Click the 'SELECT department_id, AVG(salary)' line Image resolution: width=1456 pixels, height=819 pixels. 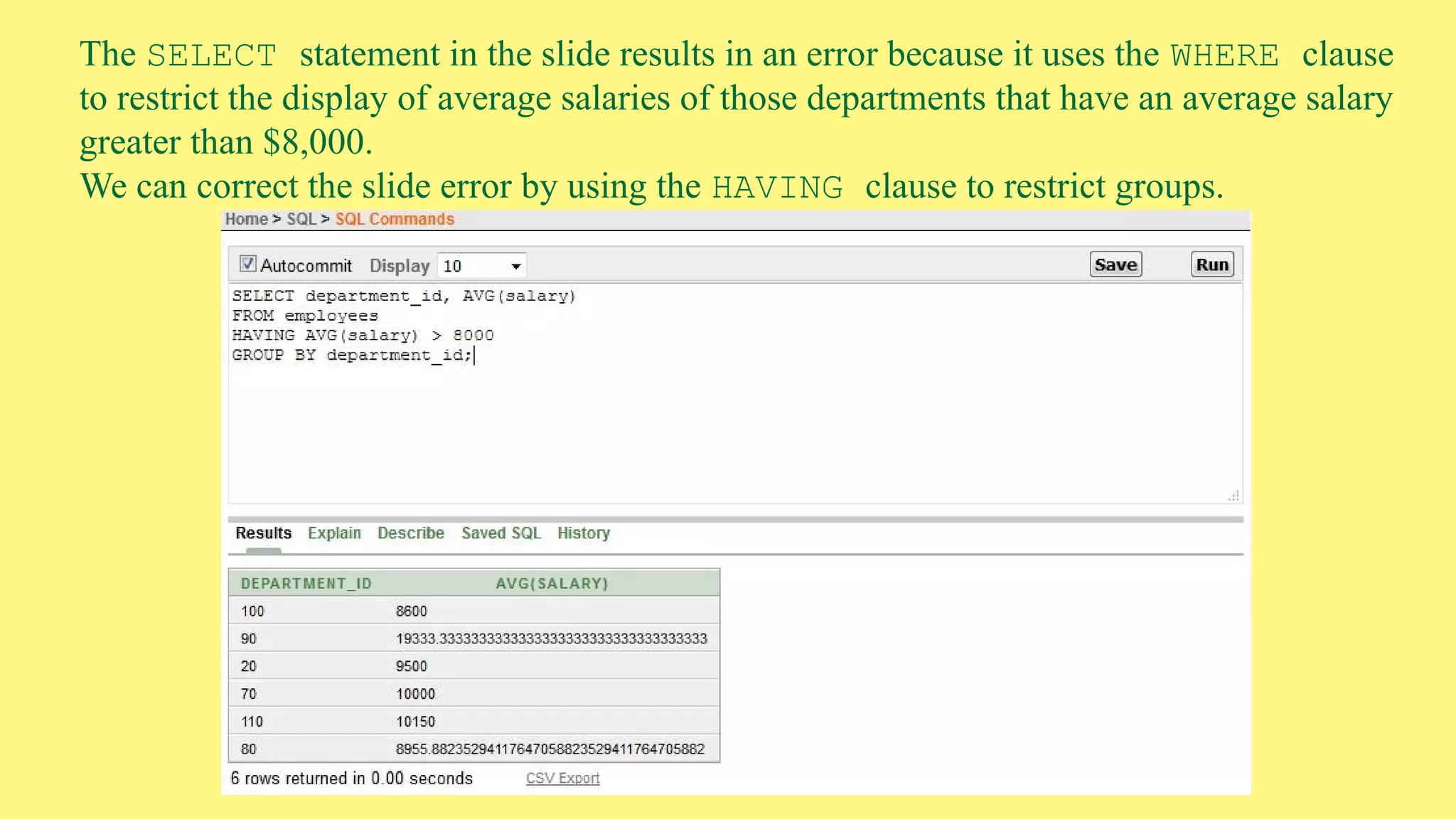pyautogui.click(x=404, y=296)
